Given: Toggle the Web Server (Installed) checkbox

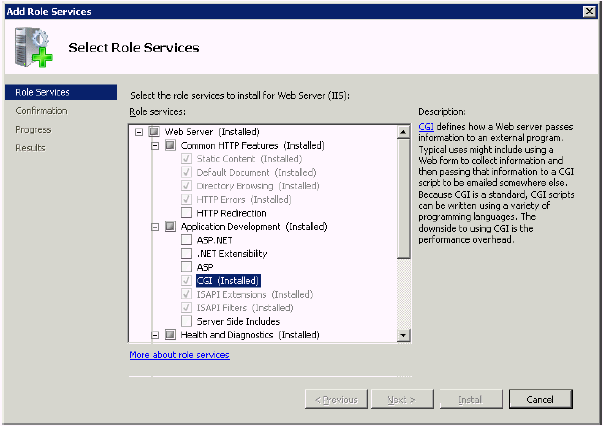Looking at the screenshot, I should click(154, 132).
